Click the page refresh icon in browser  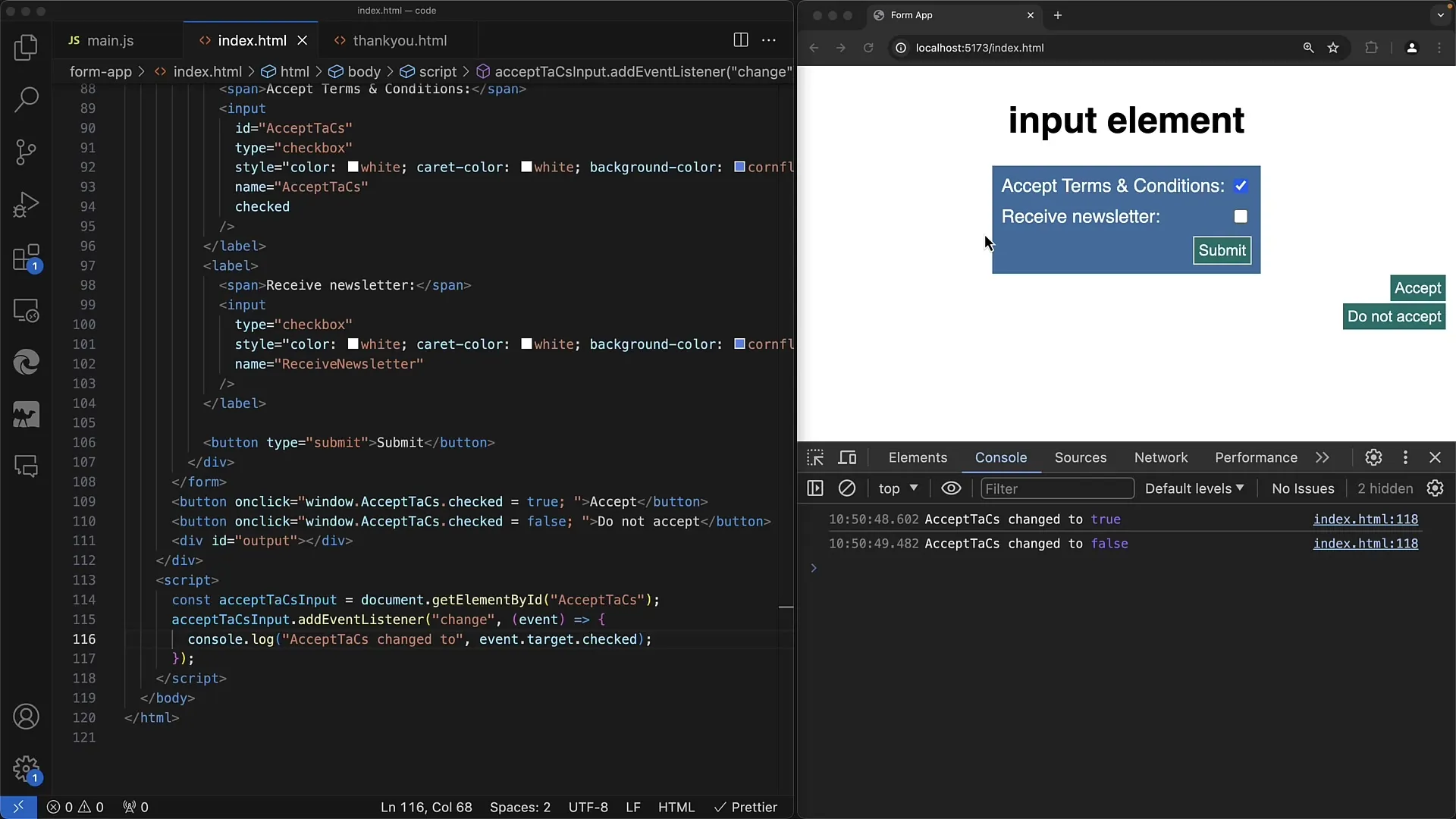click(x=868, y=47)
